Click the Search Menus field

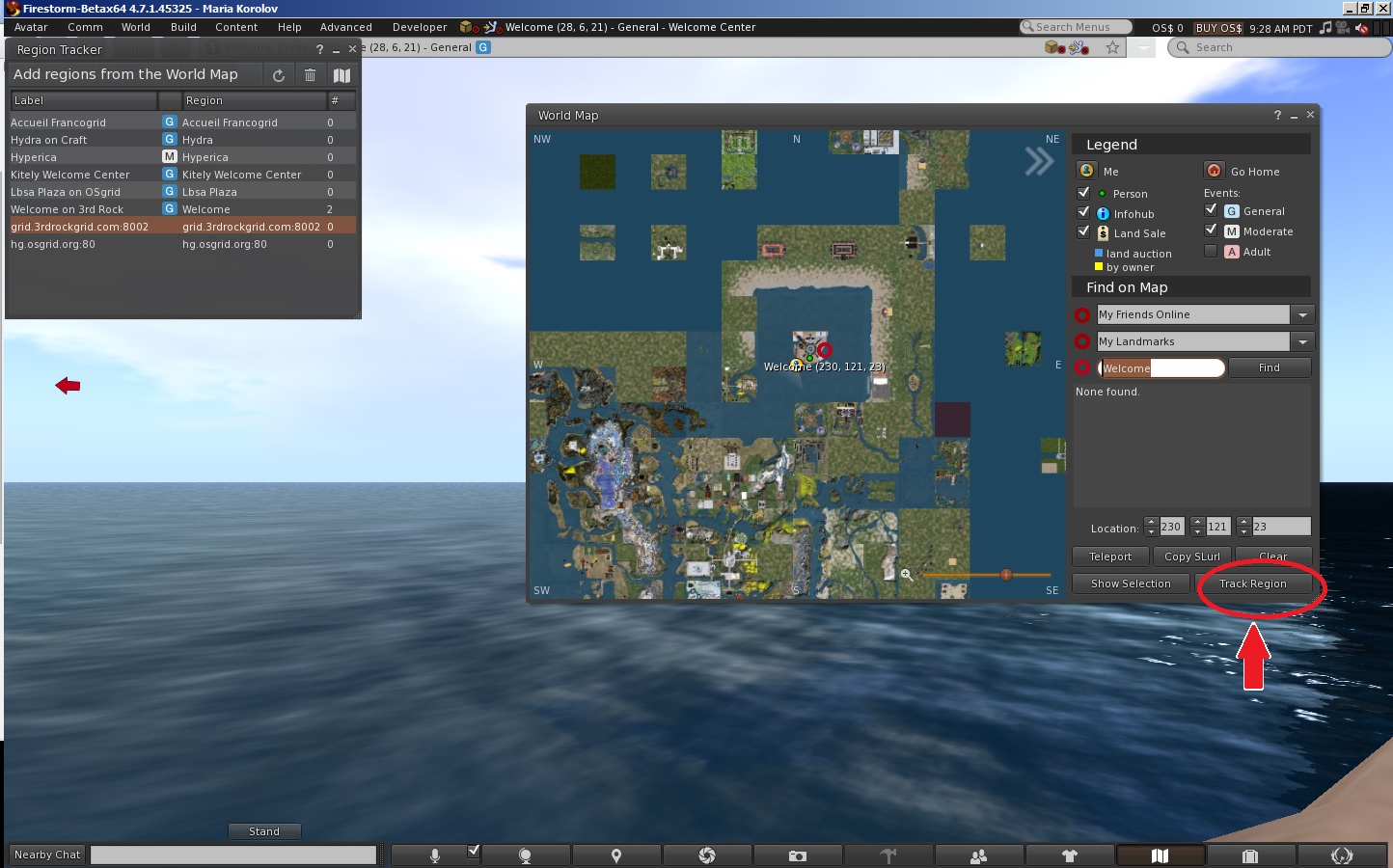[x=1079, y=27]
